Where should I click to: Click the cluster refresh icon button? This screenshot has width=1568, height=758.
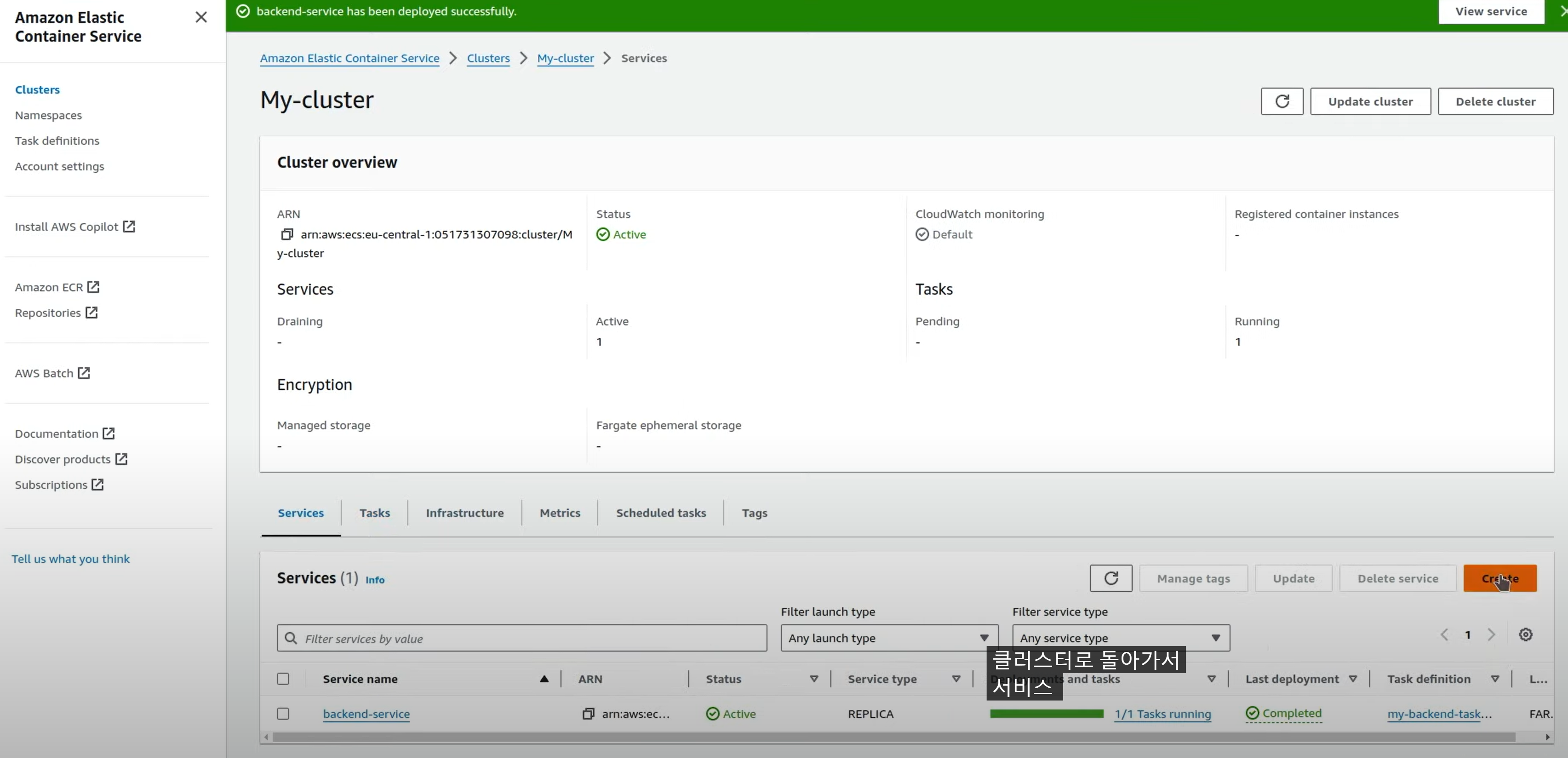click(x=1281, y=101)
